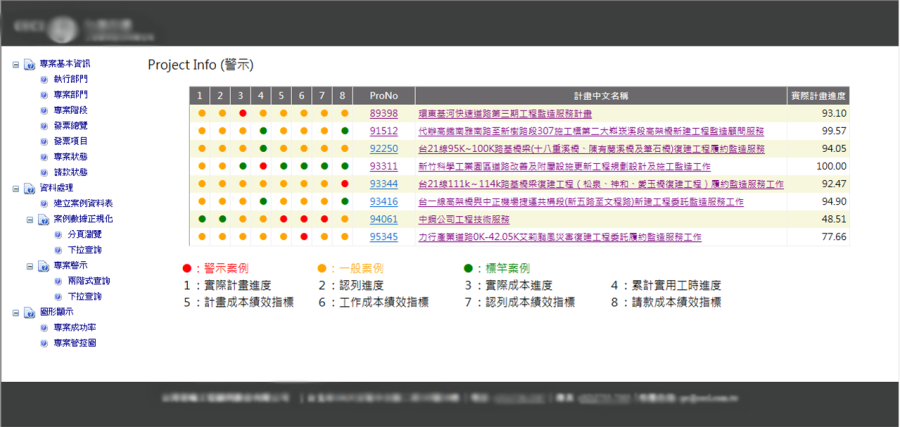Select 專案階段 in the sidebar tree
Viewport: 900px width, 427px height.
[70, 109]
